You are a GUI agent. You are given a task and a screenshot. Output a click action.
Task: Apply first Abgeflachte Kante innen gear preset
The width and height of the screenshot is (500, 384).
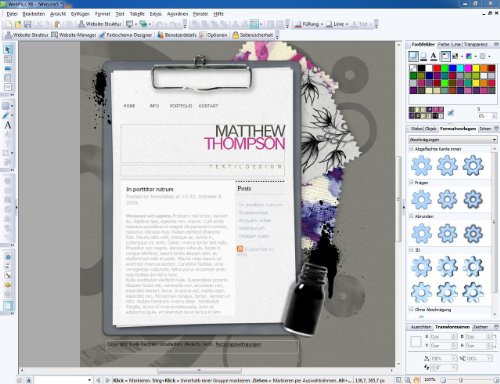pyautogui.click(x=421, y=165)
